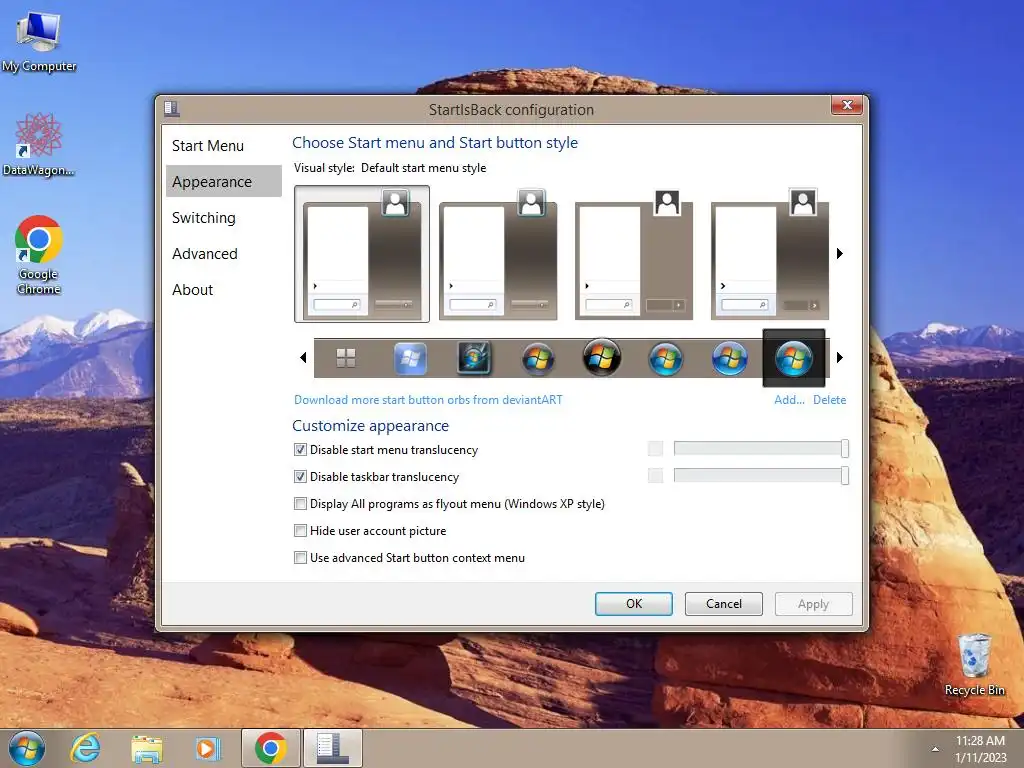
Task: Click the Delete orb link
Action: [829, 400]
